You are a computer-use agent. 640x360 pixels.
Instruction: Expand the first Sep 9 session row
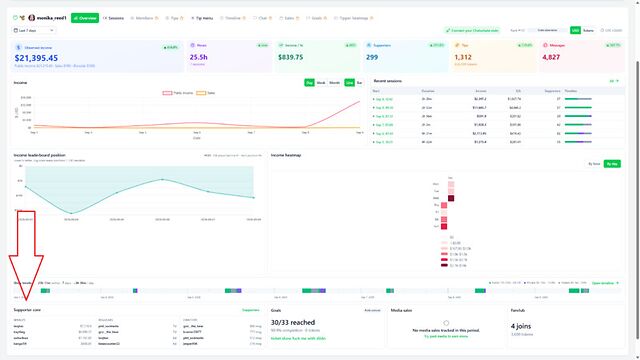(497, 99)
